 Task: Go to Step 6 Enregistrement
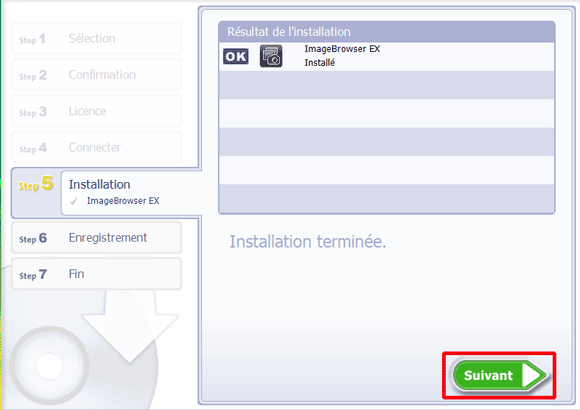point(96,238)
